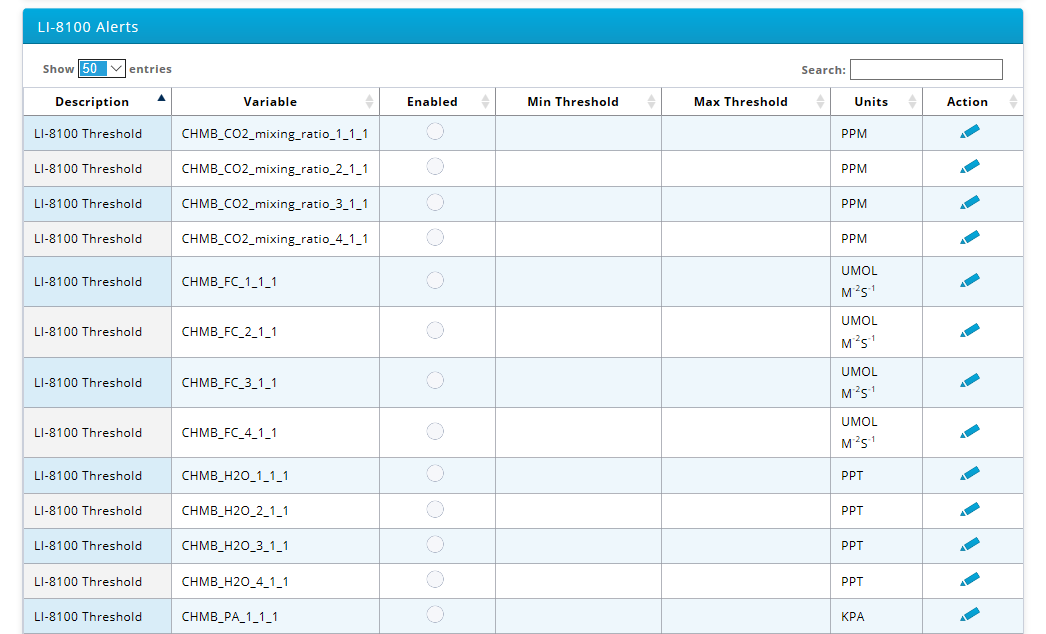
Task: Toggle Enabled circle for CHMB_H2O_2_1_1
Action: coord(435,509)
